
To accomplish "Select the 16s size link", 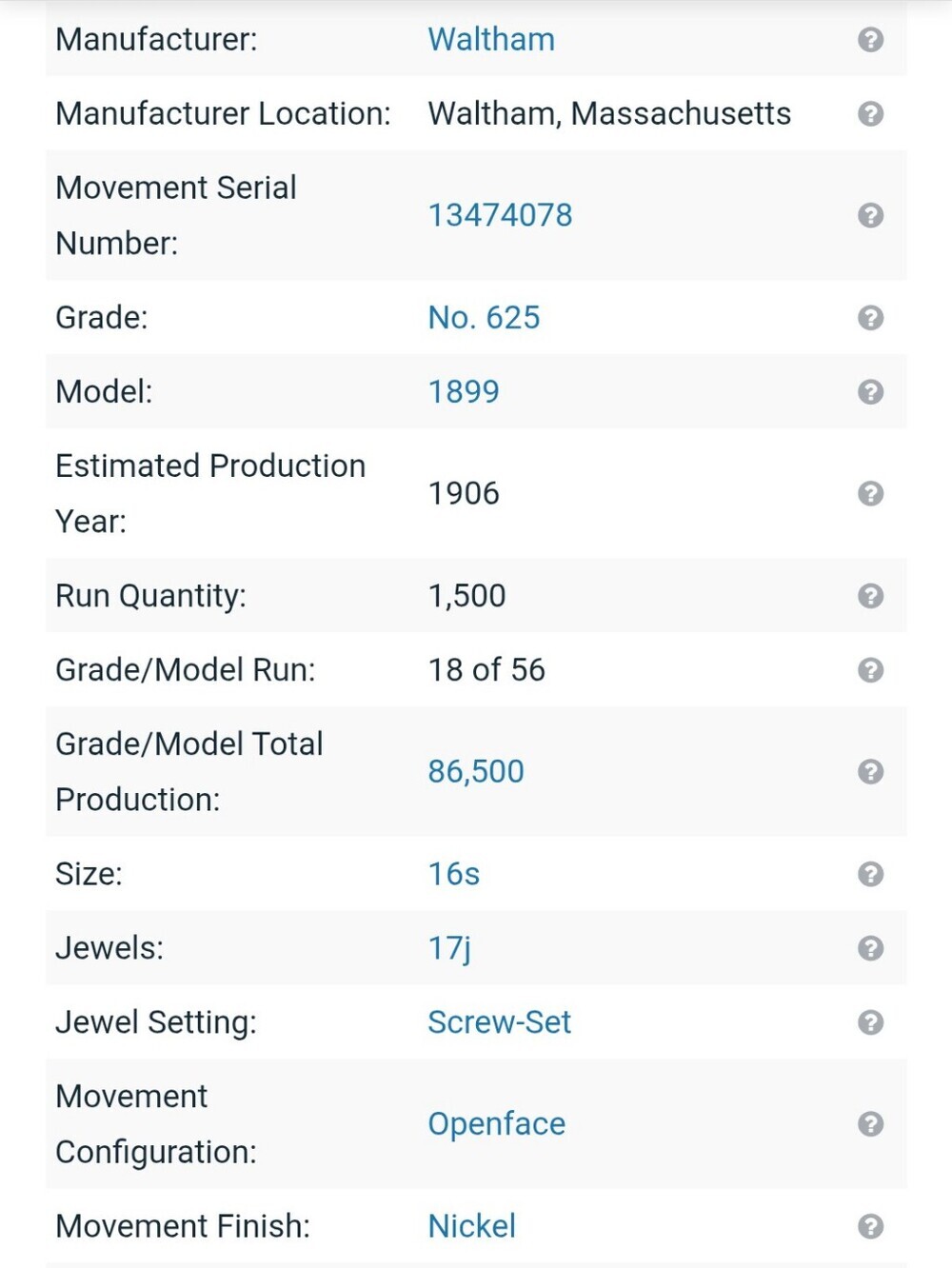I will click(454, 874).
